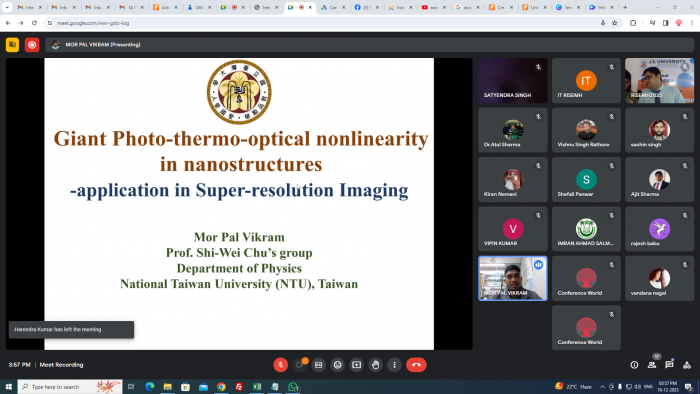The width and height of the screenshot is (700, 394).
Task: Bookmark this page with the star icon
Action: [614, 23]
